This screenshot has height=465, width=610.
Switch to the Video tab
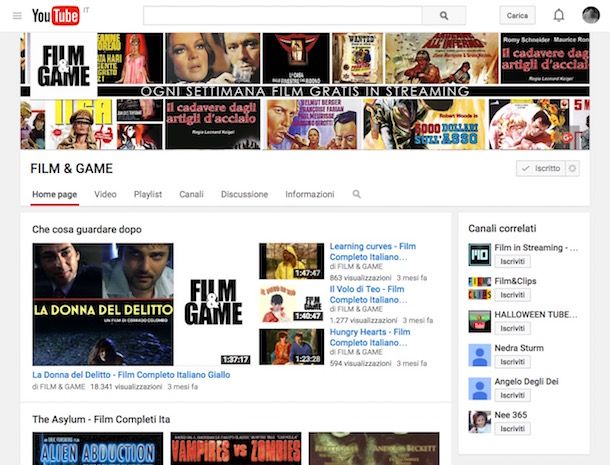(x=105, y=194)
